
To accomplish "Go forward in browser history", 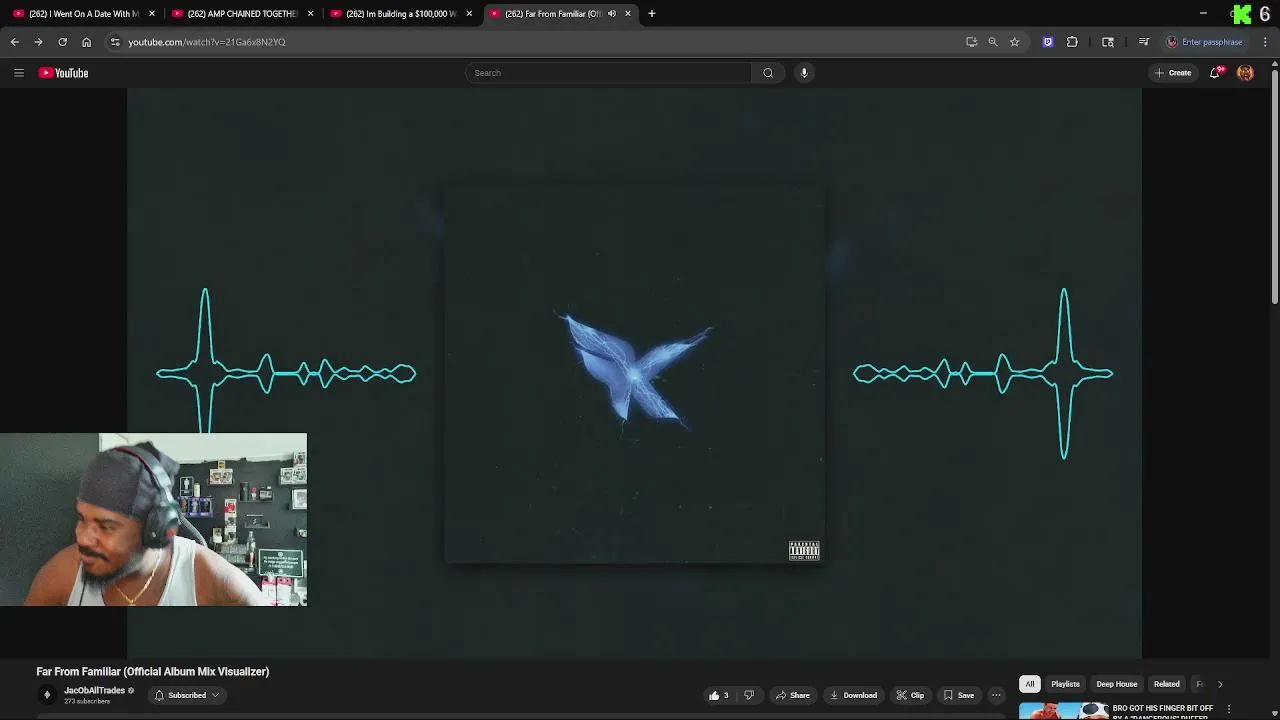I will [x=38, y=42].
